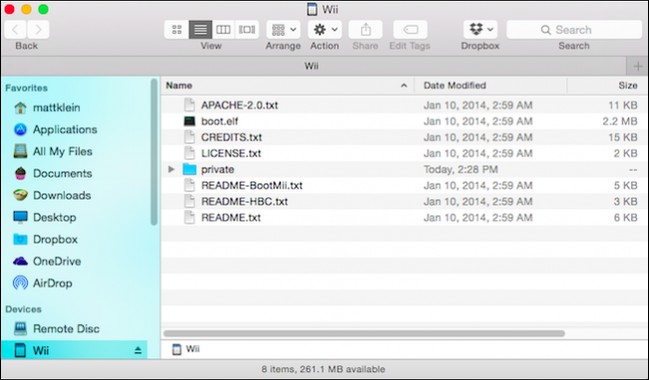The width and height of the screenshot is (649, 380).
Task: Click the Edit Tags button
Action: point(410,30)
